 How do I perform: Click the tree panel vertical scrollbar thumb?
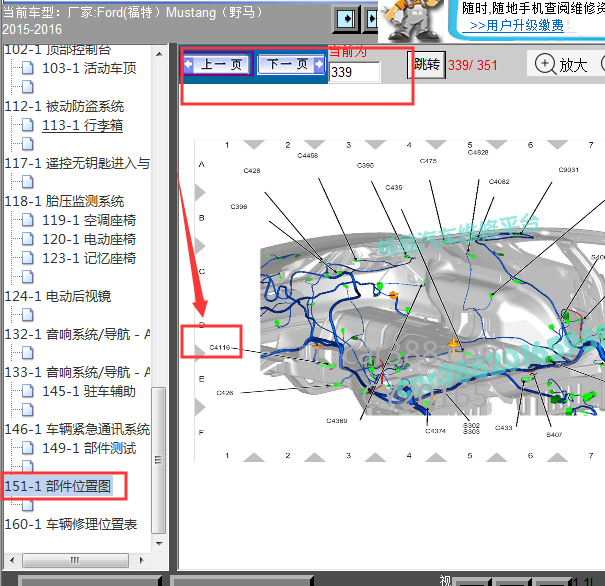pyautogui.click(x=159, y=460)
